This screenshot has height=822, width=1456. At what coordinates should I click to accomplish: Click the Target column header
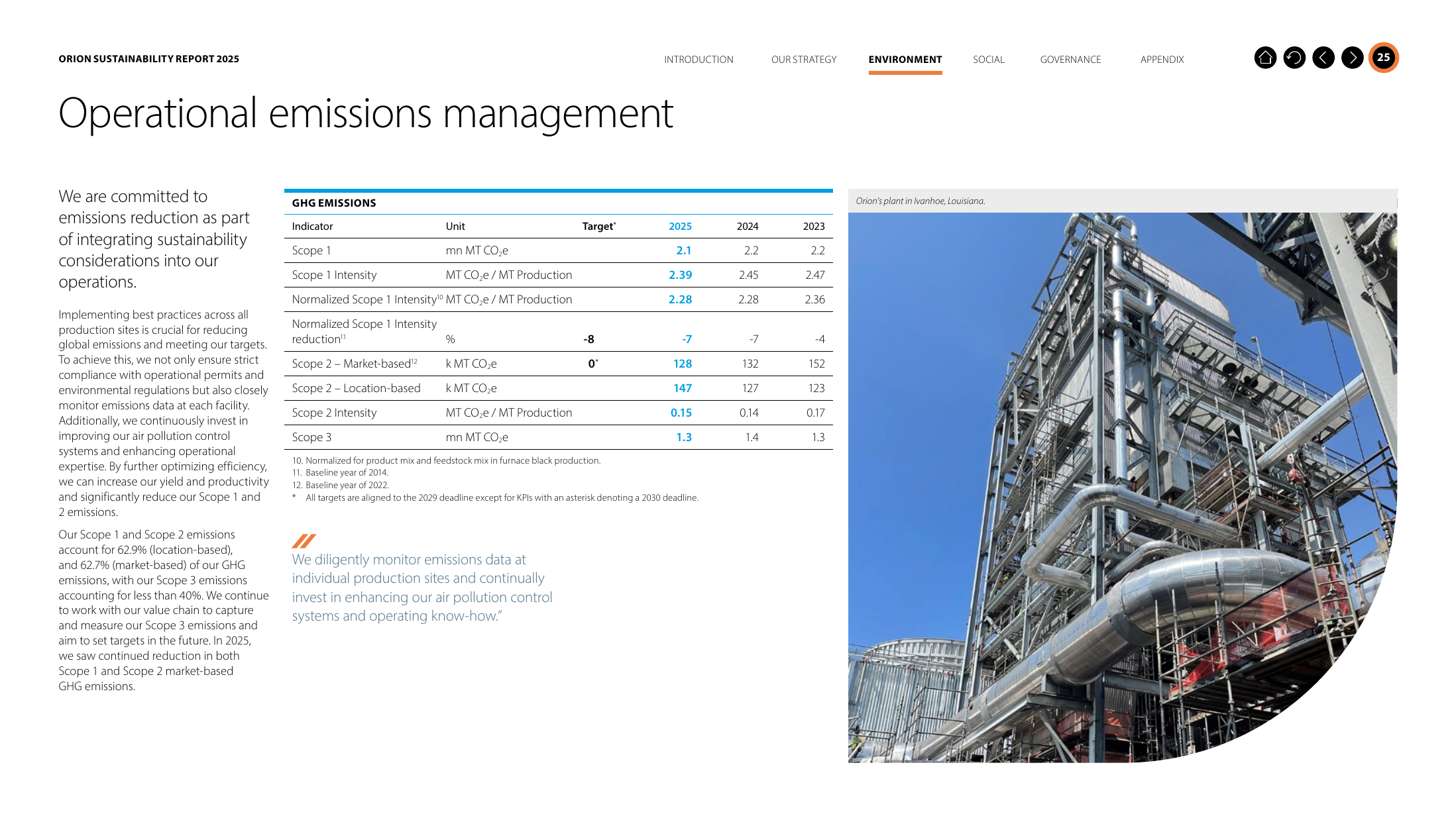pyautogui.click(x=599, y=227)
